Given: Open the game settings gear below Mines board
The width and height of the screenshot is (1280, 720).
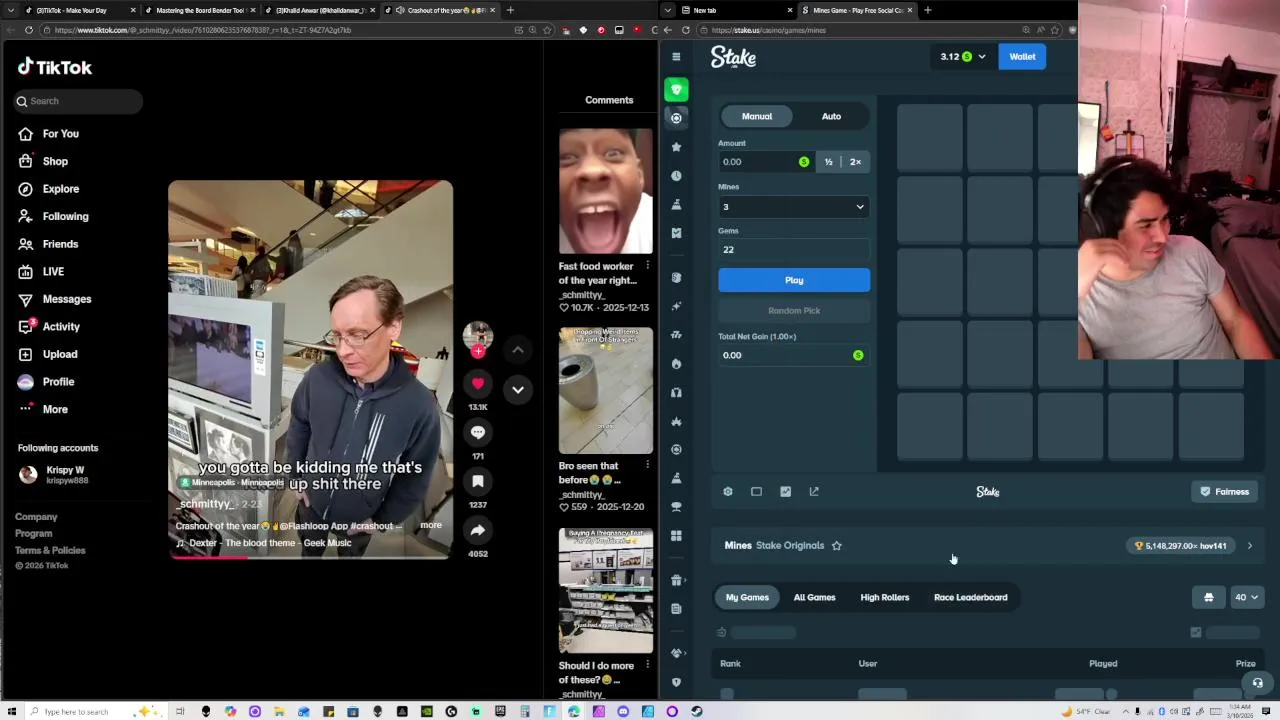Looking at the screenshot, I should coord(728,492).
